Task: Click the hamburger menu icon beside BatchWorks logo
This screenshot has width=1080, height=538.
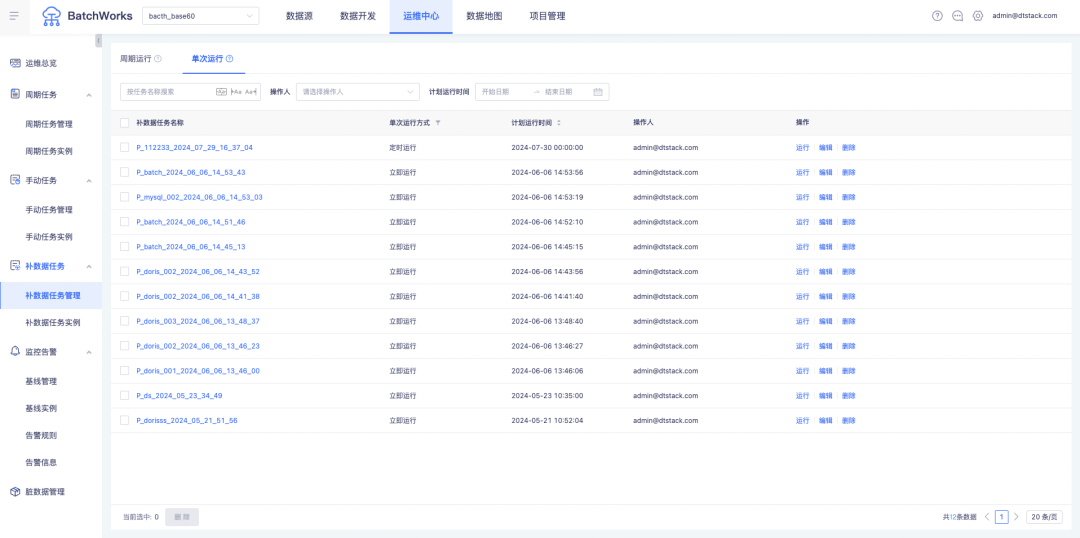Action: point(14,16)
